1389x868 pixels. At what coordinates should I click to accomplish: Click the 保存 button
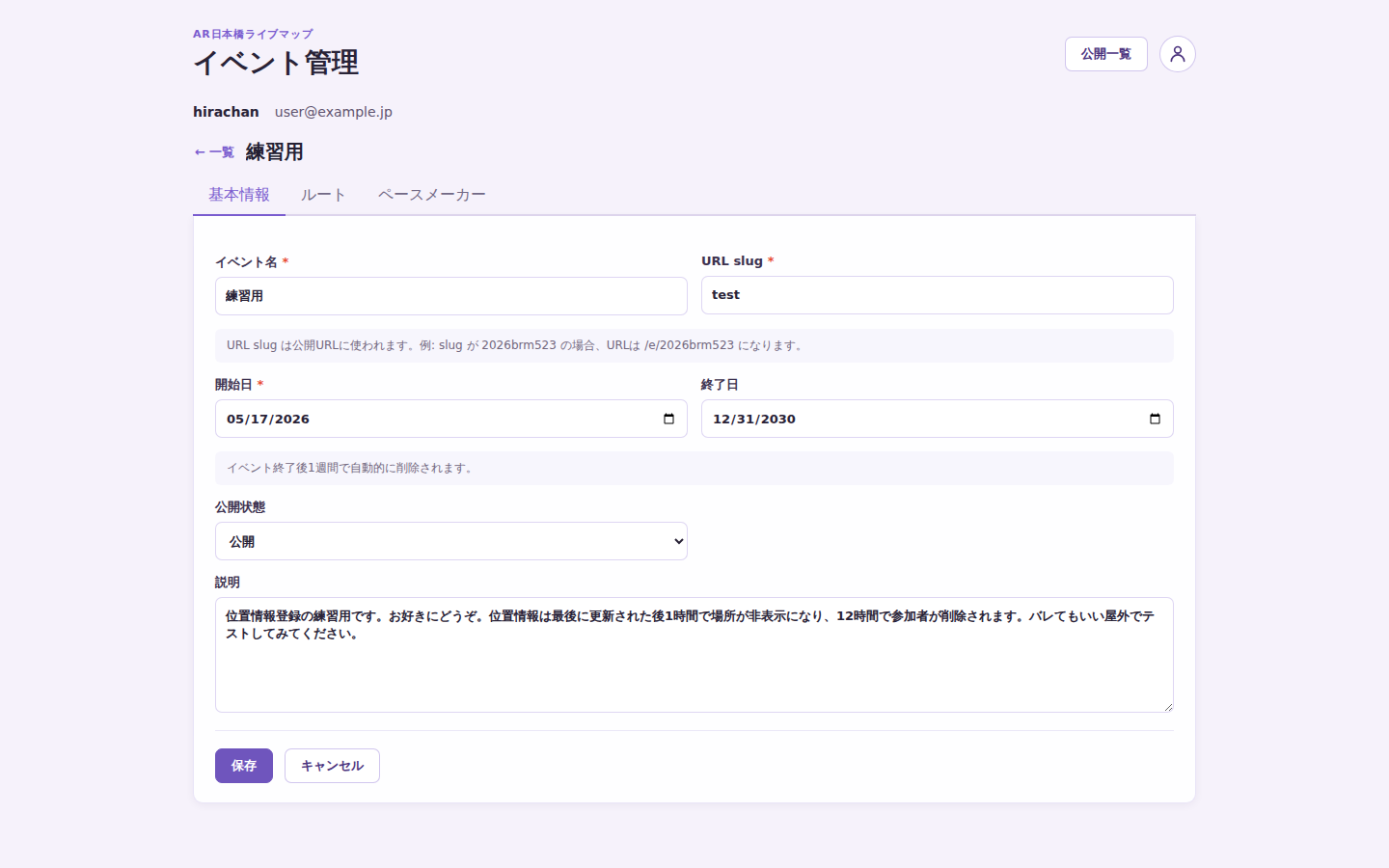[x=243, y=766]
